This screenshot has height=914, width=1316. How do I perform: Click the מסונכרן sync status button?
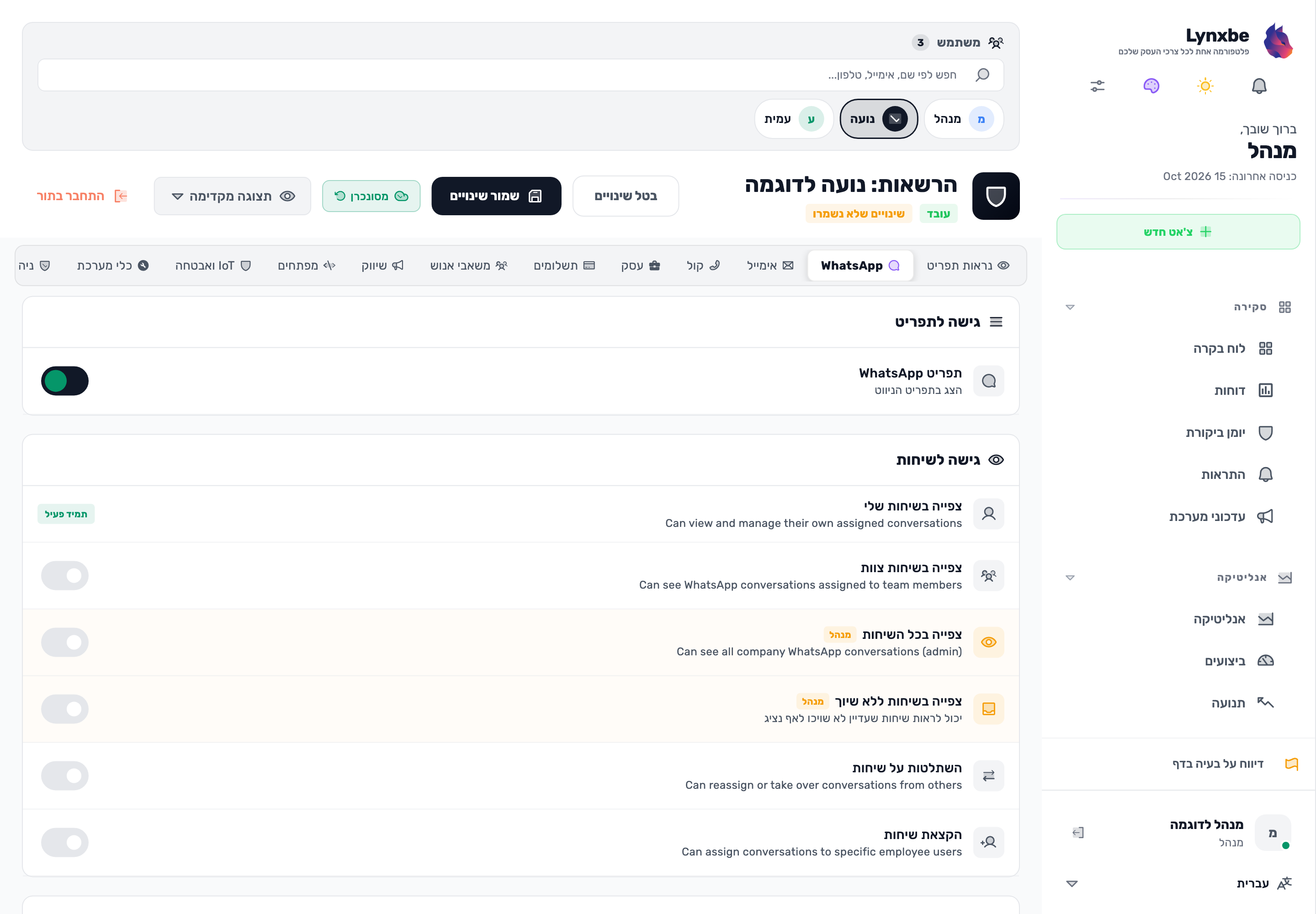pos(371,196)
